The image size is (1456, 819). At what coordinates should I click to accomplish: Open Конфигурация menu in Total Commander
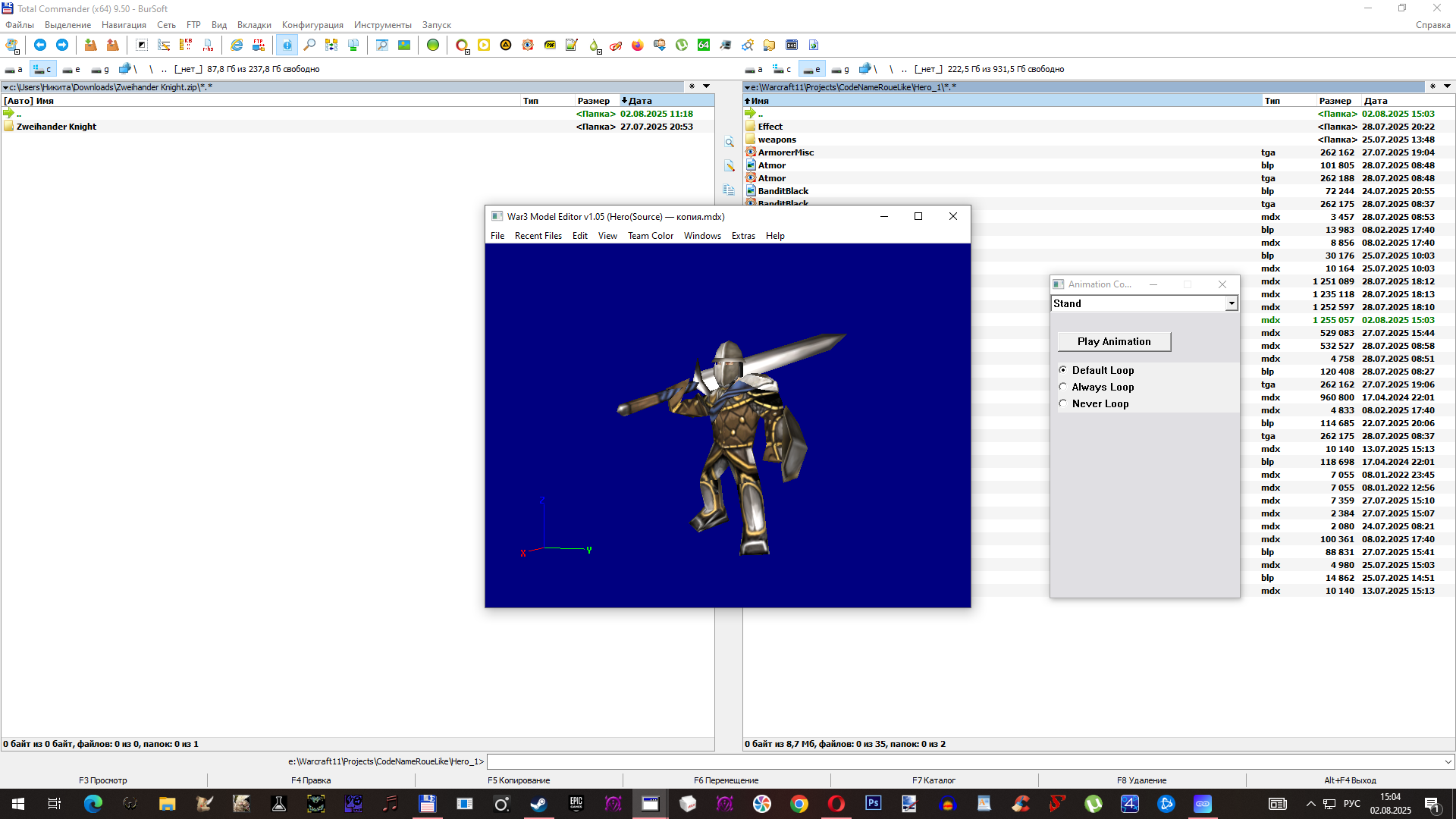point(312,25)
